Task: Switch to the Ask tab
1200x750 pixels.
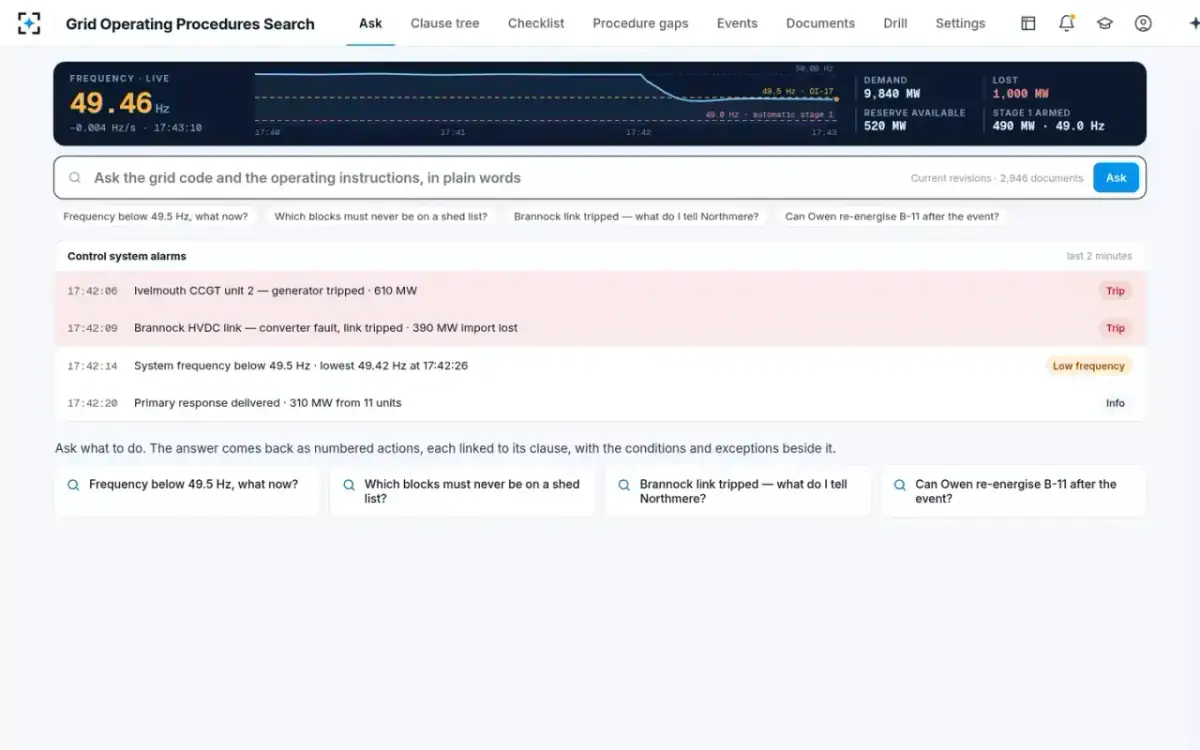Action: [370, 23]
